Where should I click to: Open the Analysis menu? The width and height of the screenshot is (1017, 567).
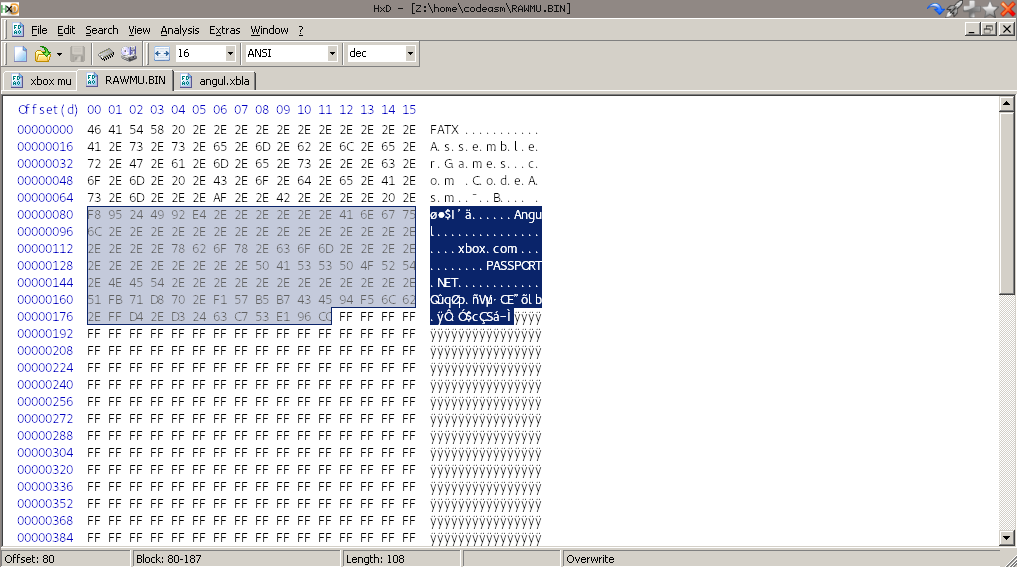pos(180,30)
